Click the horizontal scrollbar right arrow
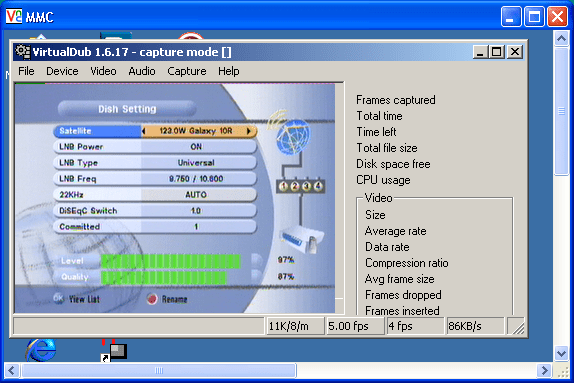This screenshot has height=383, width=574. 544,371
